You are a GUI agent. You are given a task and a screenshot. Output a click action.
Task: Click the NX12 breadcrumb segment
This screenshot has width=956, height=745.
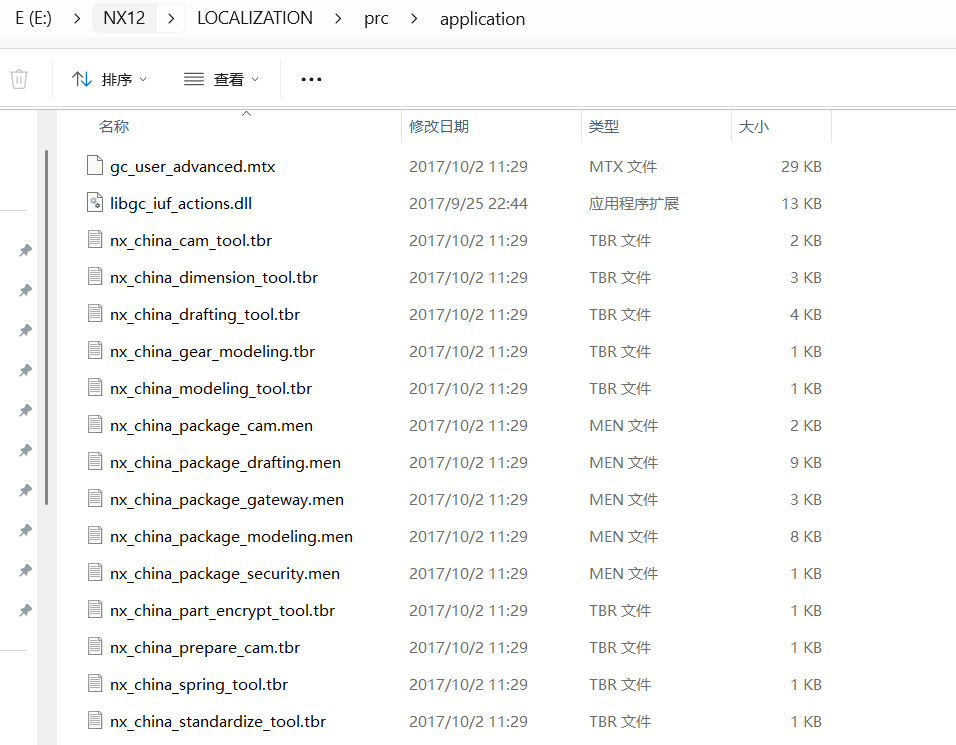click(x=124, y=18)
